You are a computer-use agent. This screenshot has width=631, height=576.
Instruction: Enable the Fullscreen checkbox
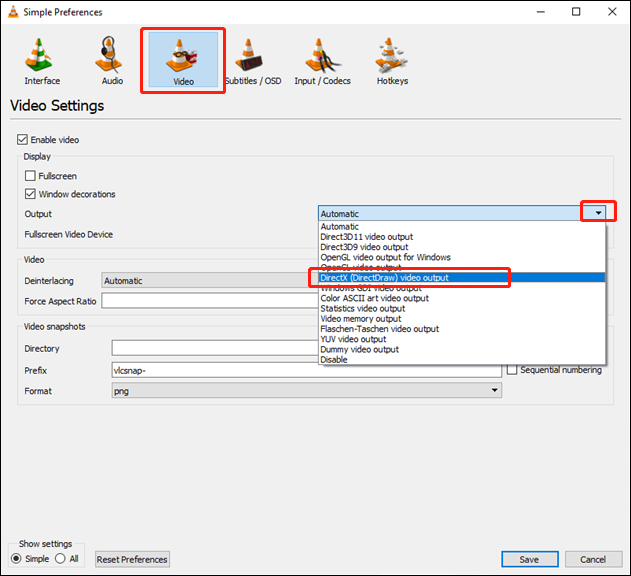click(x=30, y=176)
